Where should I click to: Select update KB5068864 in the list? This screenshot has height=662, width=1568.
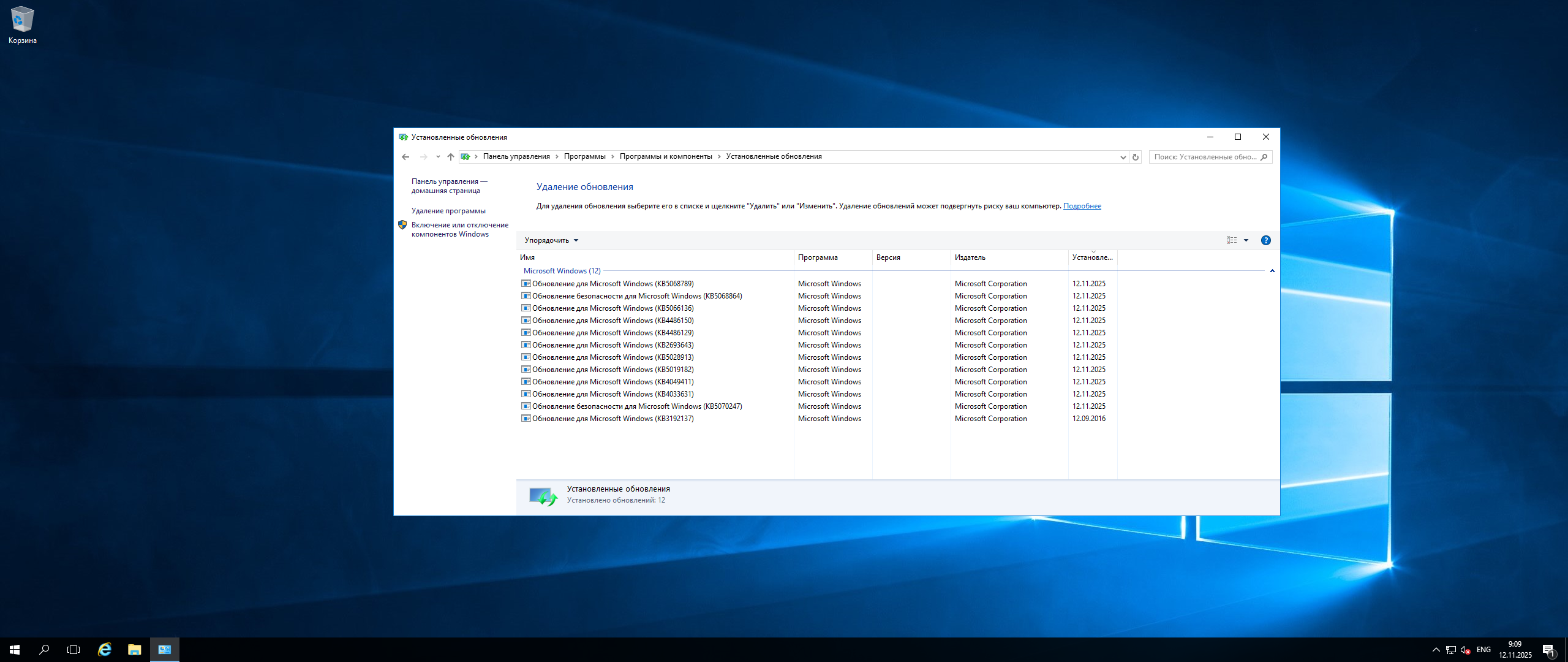pyautogui.click(x=636, y=296)
